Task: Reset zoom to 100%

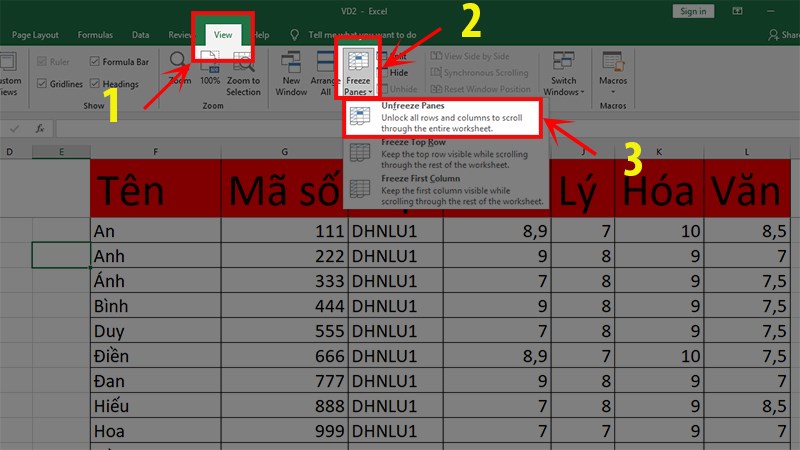Action: [x=210, y=67]
